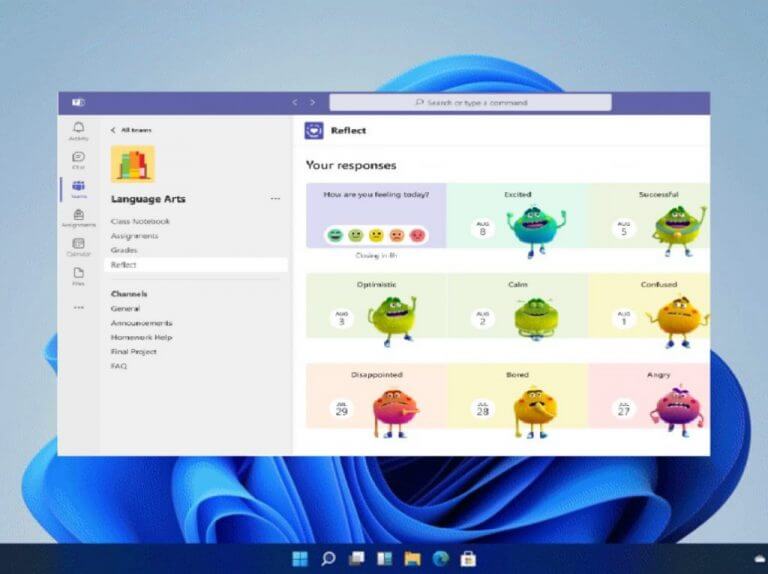Open the FAQ channel

tap(119, 366)
